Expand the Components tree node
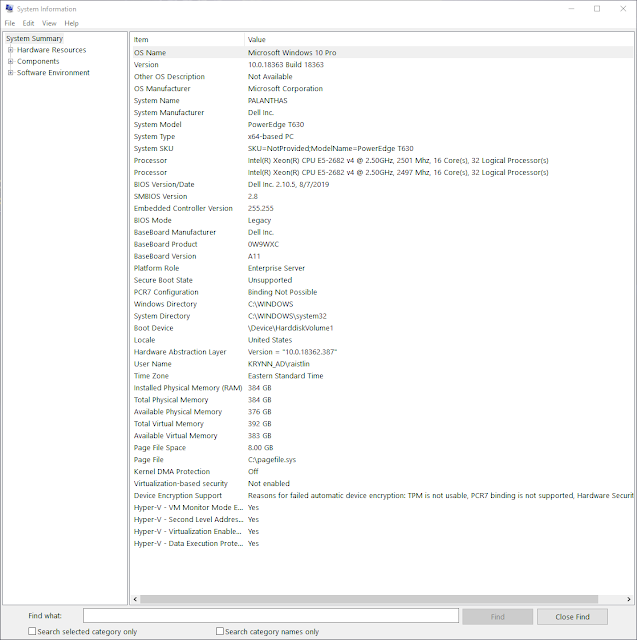Viewport: 637px width, 640px height. pos(10,61)
